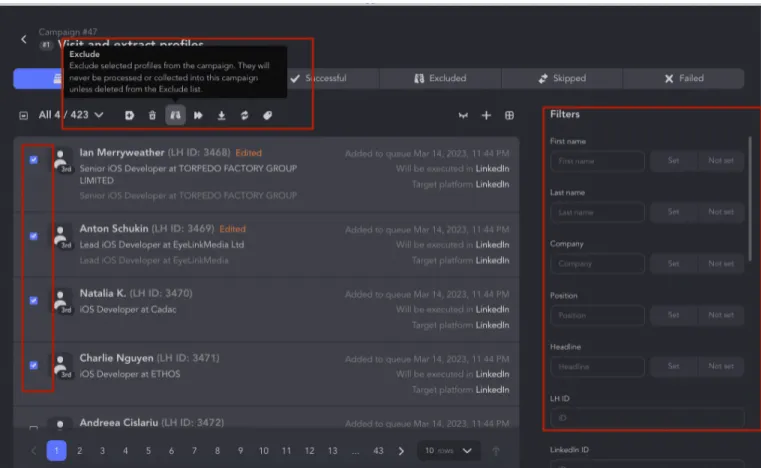This screenshot has height=468, width=761.
Task: Click the Exclude binoculars toolbar icon
Action: (175, 115)
